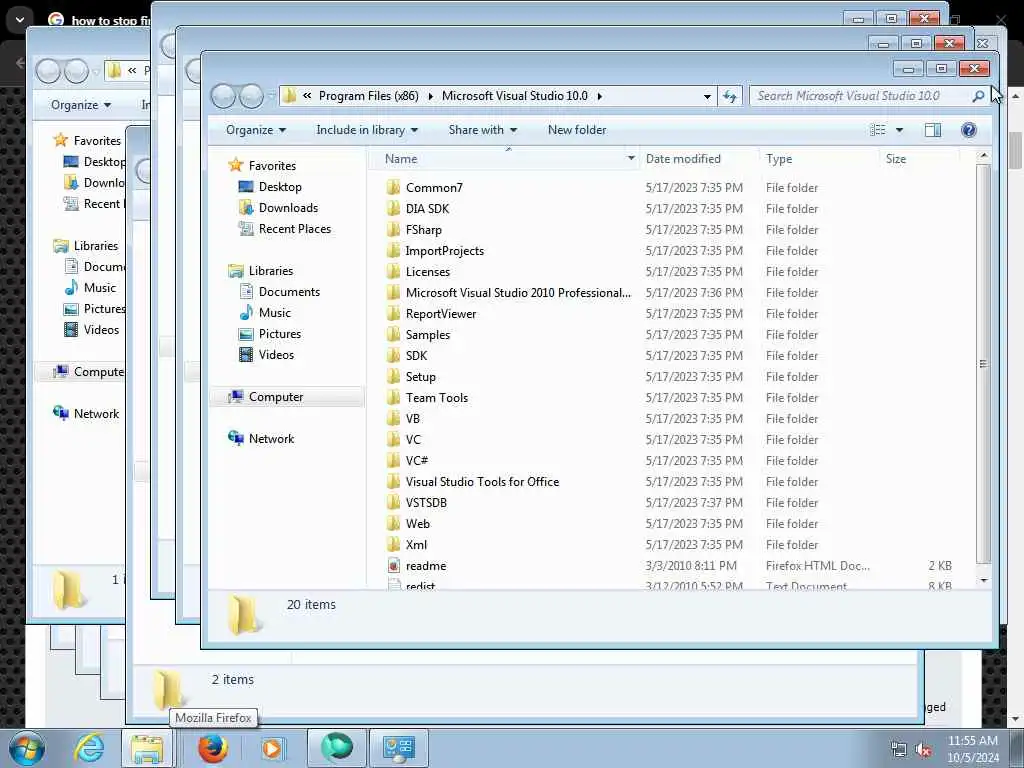Open Windows Media Player from taskbar
Screen dimensions: 1024x768
[272, 748]
